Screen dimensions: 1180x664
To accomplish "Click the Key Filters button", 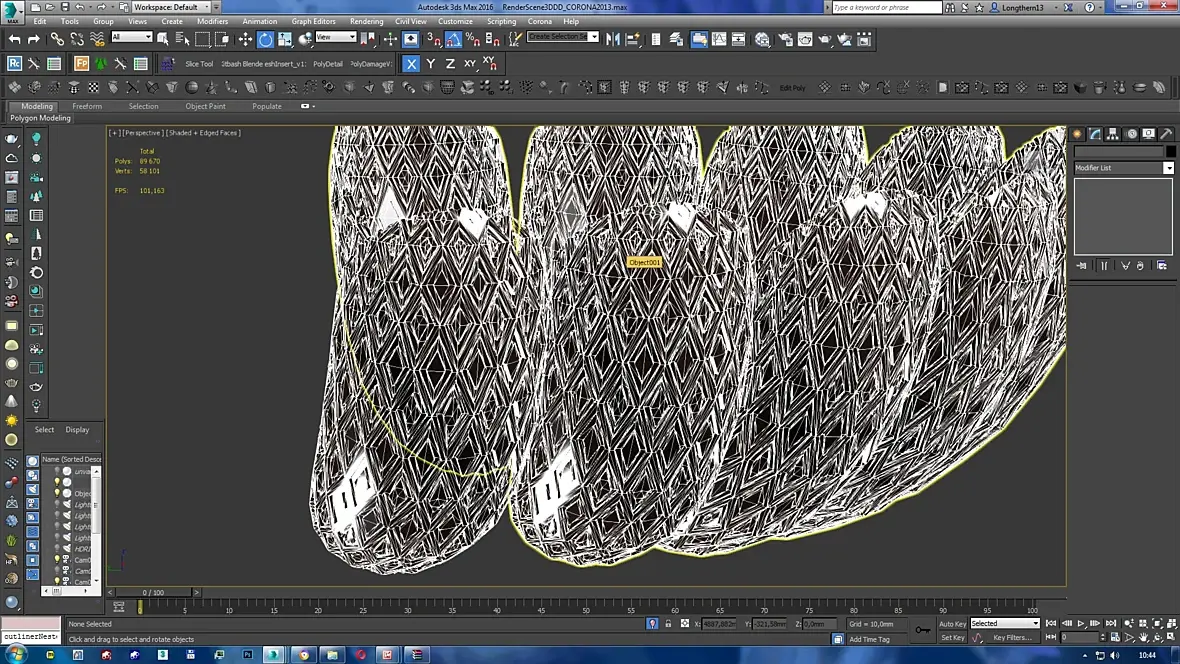I will click(1011, 637).
